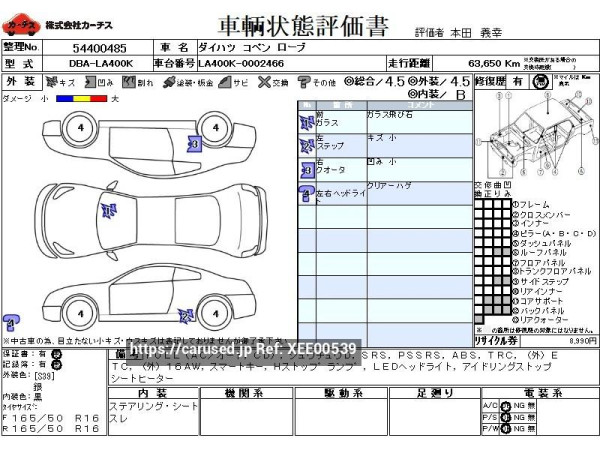The height and width of the screenshot is (450, 600).
Task: Click the circled OK in P/W row
Action: pyautogui.click(x=506, y=429)
